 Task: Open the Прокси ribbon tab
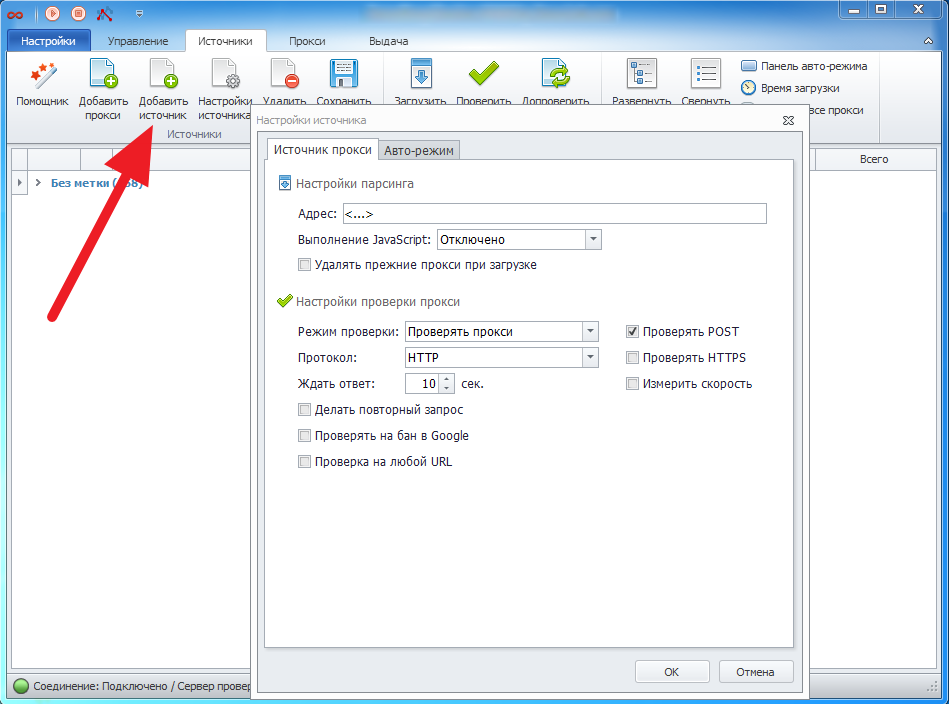coord(307,41)
